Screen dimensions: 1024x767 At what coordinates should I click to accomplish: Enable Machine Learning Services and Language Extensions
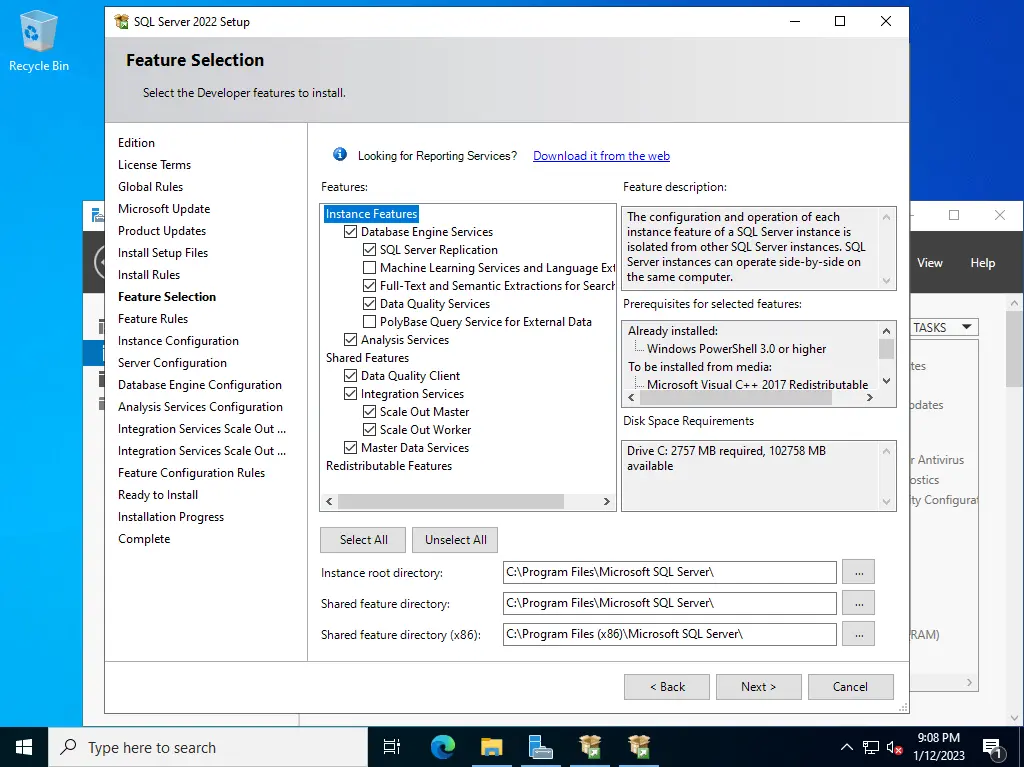[x=370, y=267]
